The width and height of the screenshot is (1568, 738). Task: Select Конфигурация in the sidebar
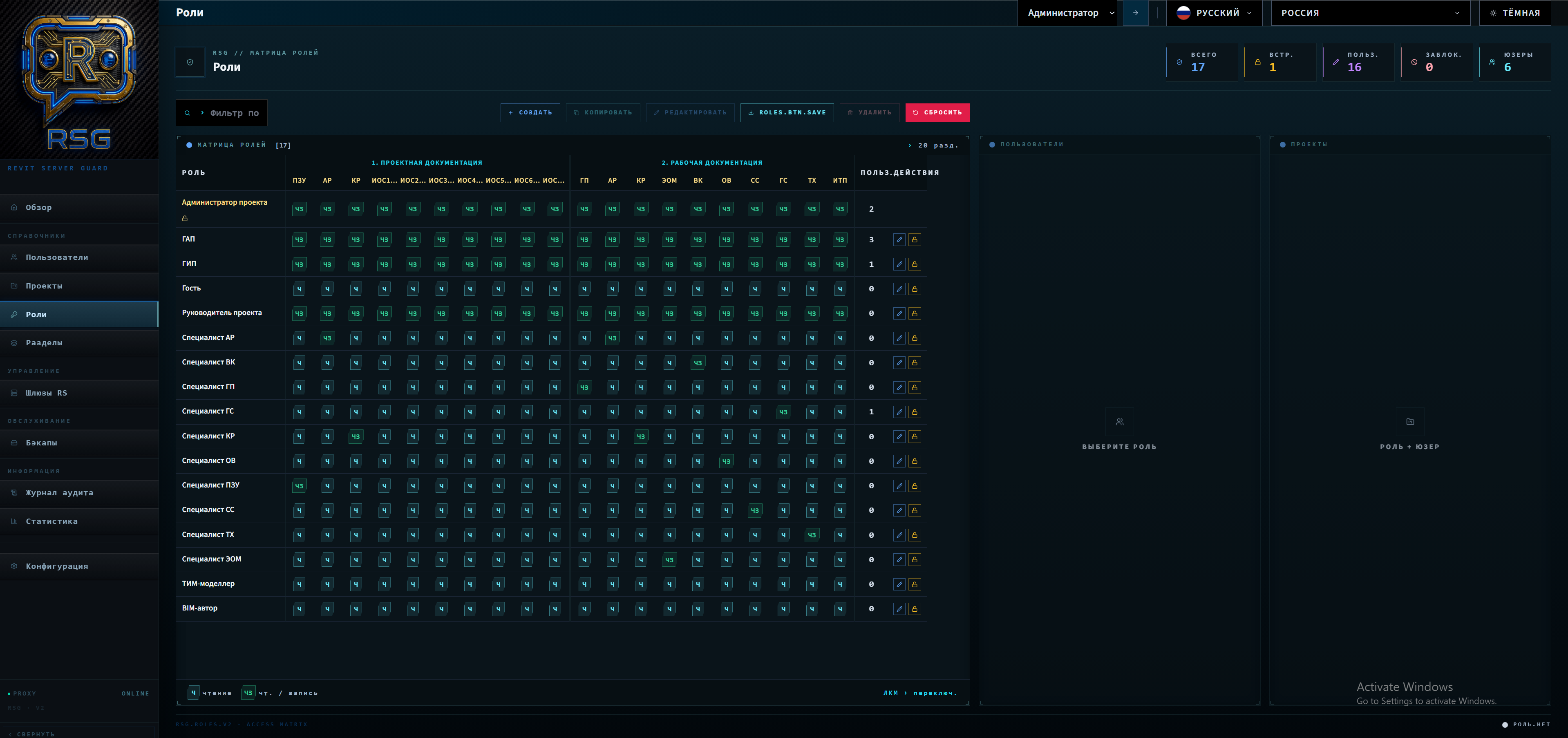pos(14,566)
